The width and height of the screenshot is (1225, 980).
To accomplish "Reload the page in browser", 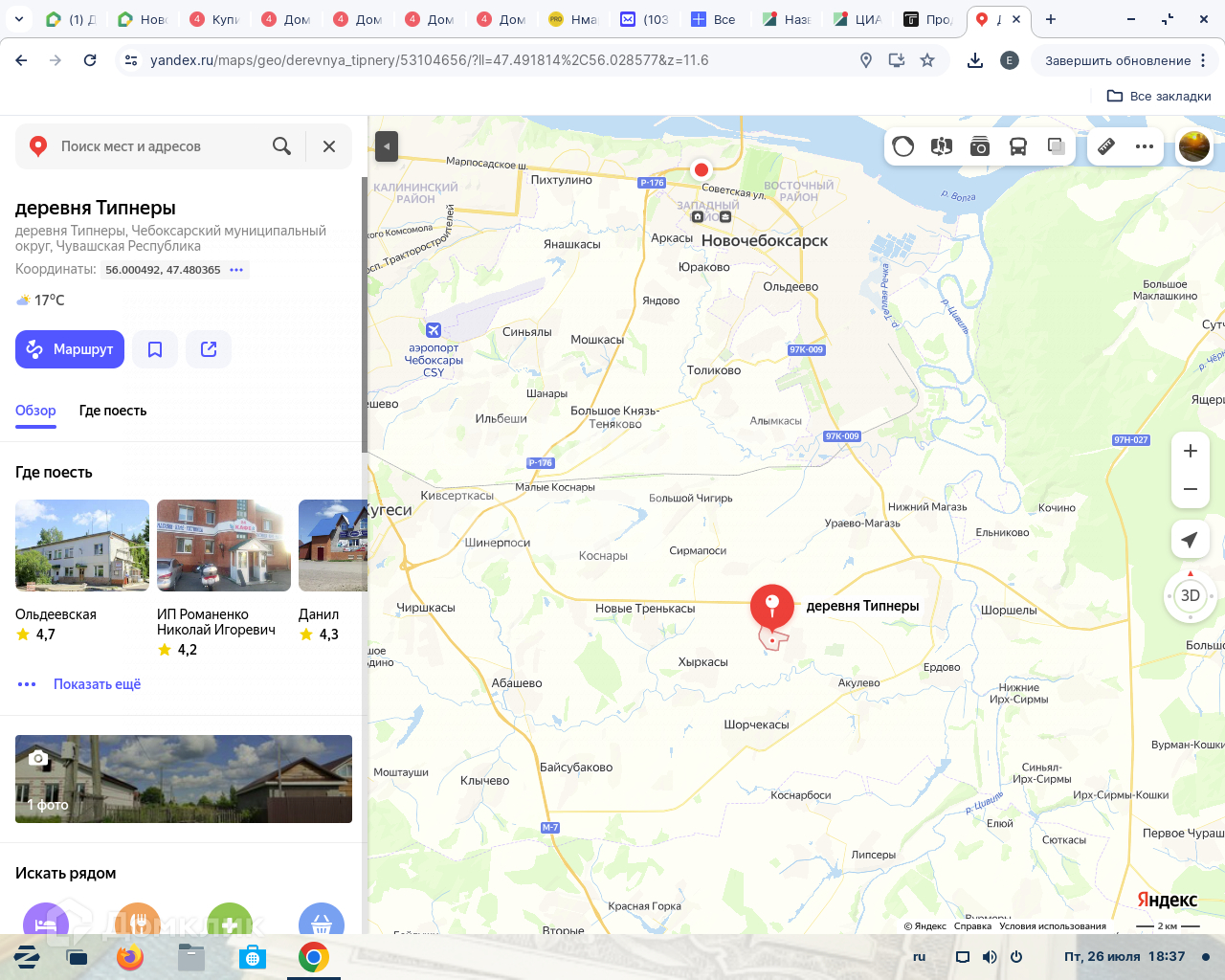I will (x=90, y=60).
